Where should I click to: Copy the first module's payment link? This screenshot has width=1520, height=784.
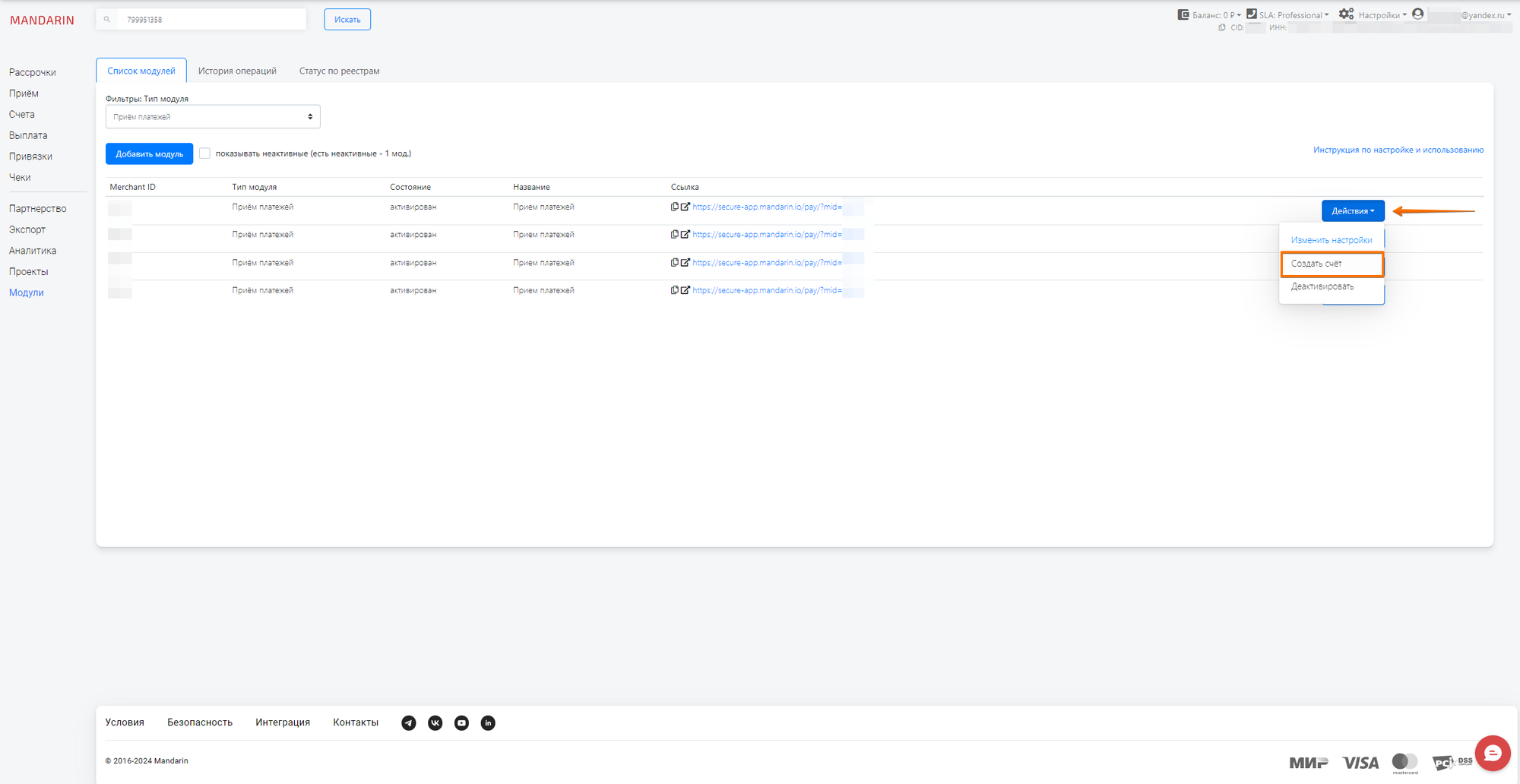point(674,207)
